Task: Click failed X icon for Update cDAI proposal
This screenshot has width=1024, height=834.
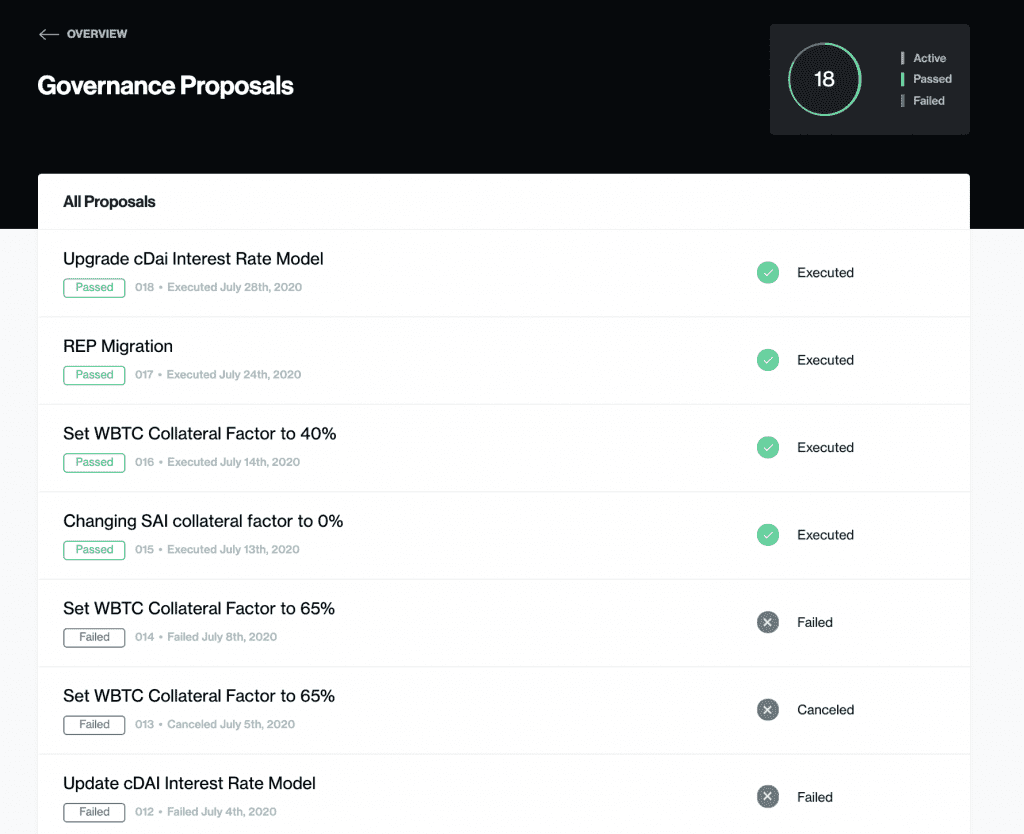Action: click(767, 797)
